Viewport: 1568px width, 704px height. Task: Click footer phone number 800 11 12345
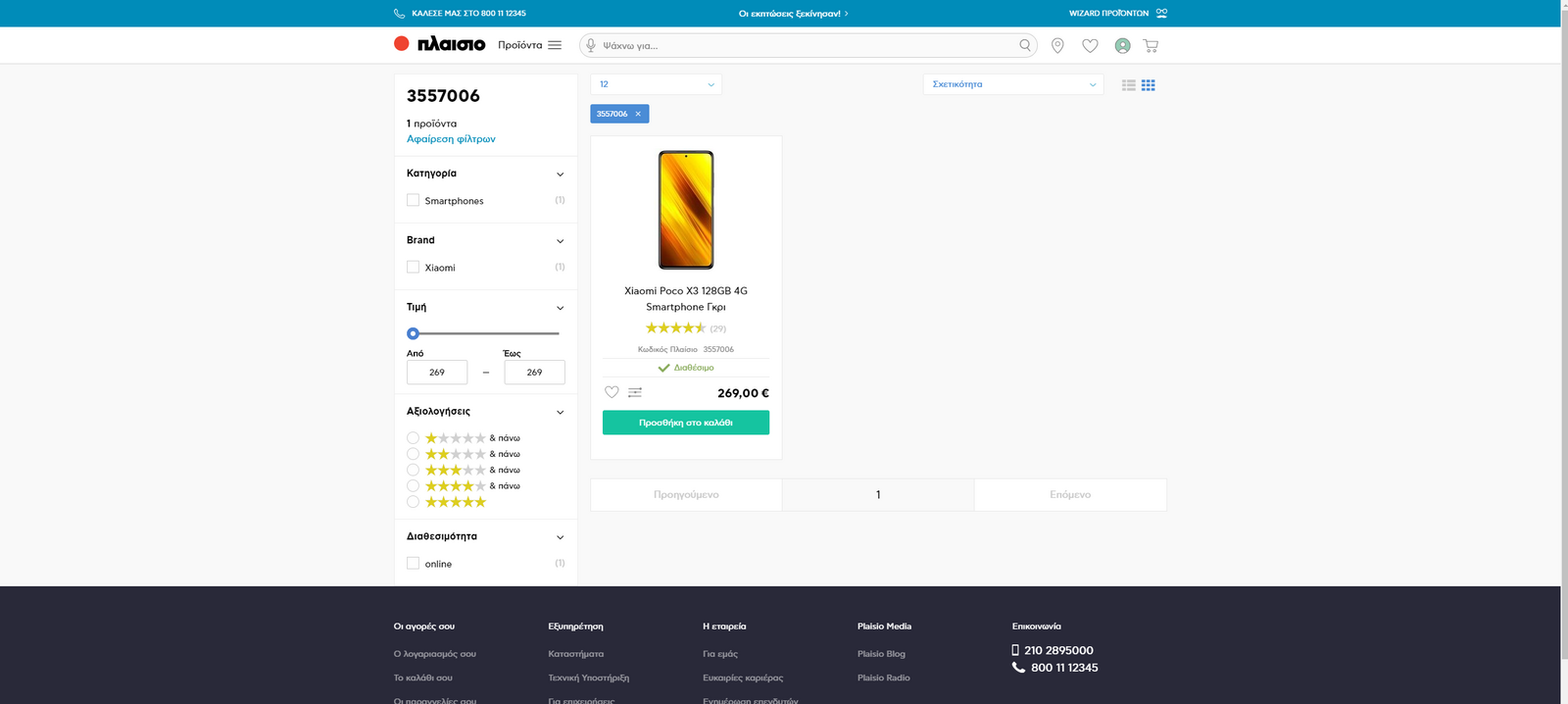click(x=1064, y=668)
